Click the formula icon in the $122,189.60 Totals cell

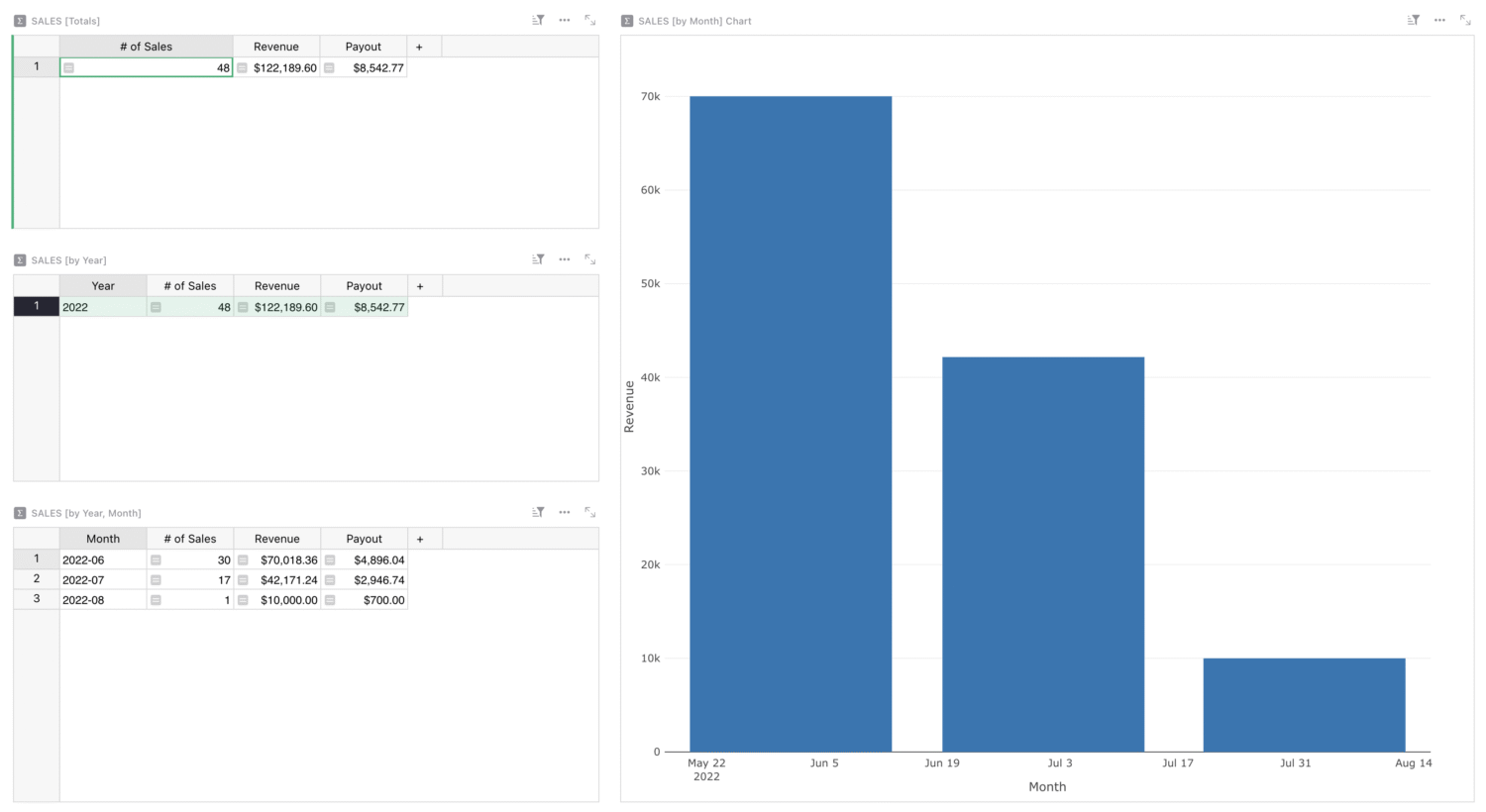(242, 68)
